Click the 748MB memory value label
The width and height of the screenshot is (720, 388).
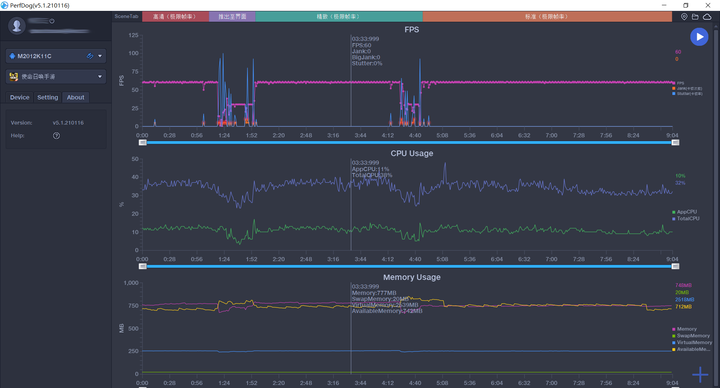(x=683, y=286)
